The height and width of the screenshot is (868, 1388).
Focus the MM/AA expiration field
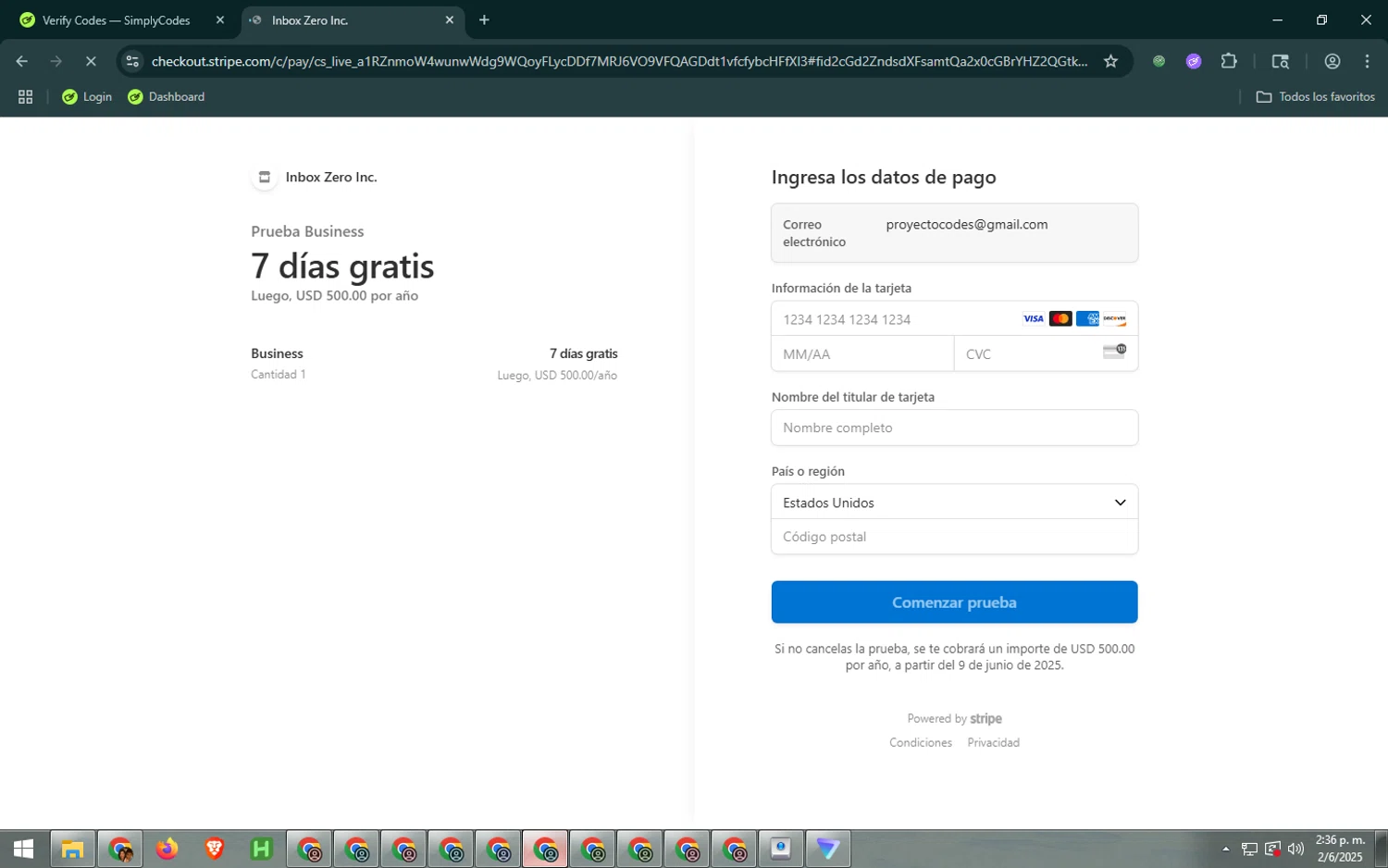tap(862, 354)
